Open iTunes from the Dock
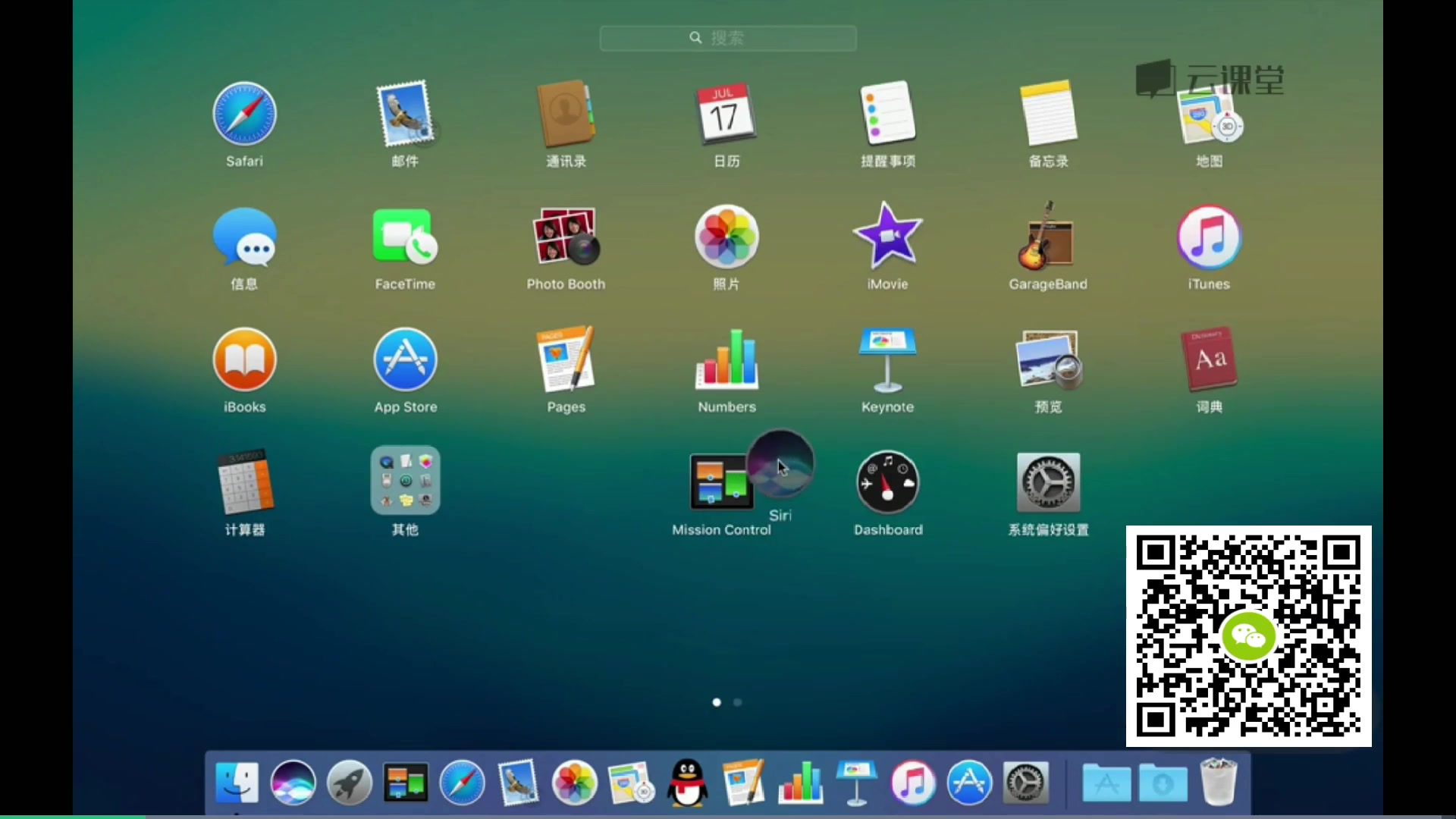The width and height of the screenshot is (1456, 819). click(x=913, y=783)
